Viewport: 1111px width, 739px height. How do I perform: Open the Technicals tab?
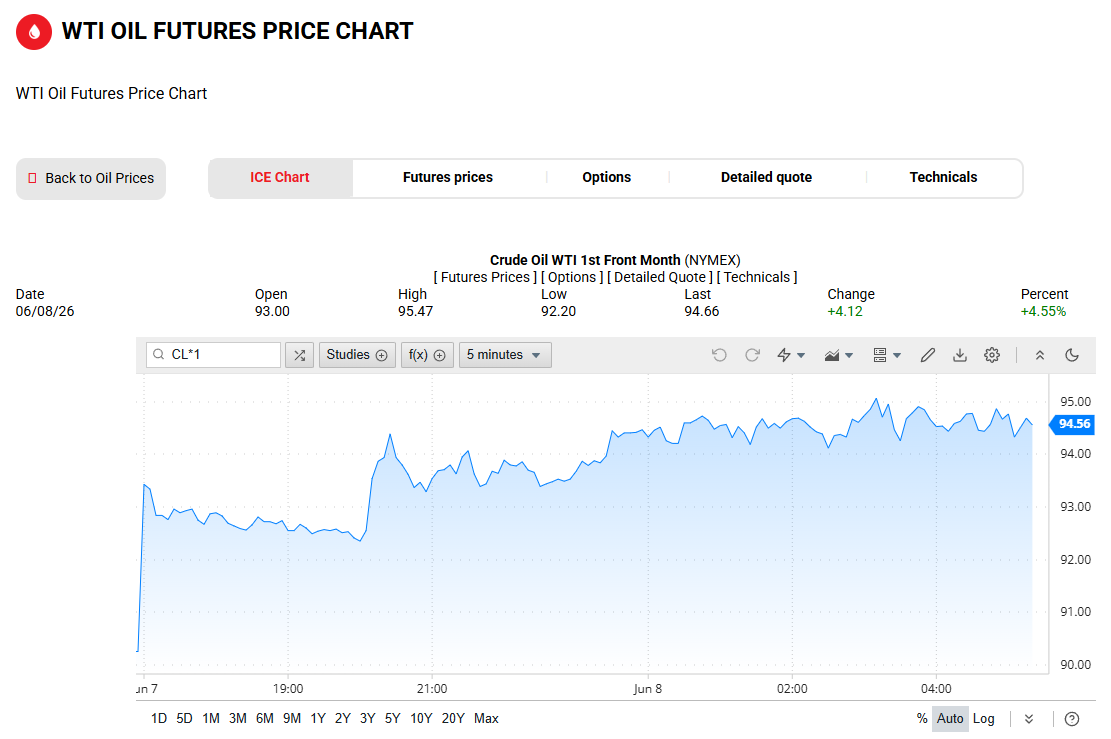pos(943,177)
